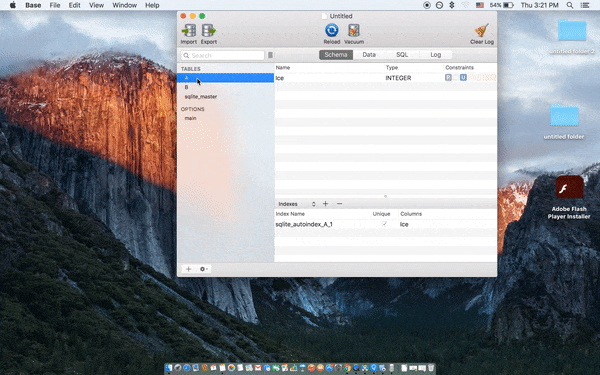Click the Export toolbar icon
This screenshot has height=375, width=600.
pos(209,30)
